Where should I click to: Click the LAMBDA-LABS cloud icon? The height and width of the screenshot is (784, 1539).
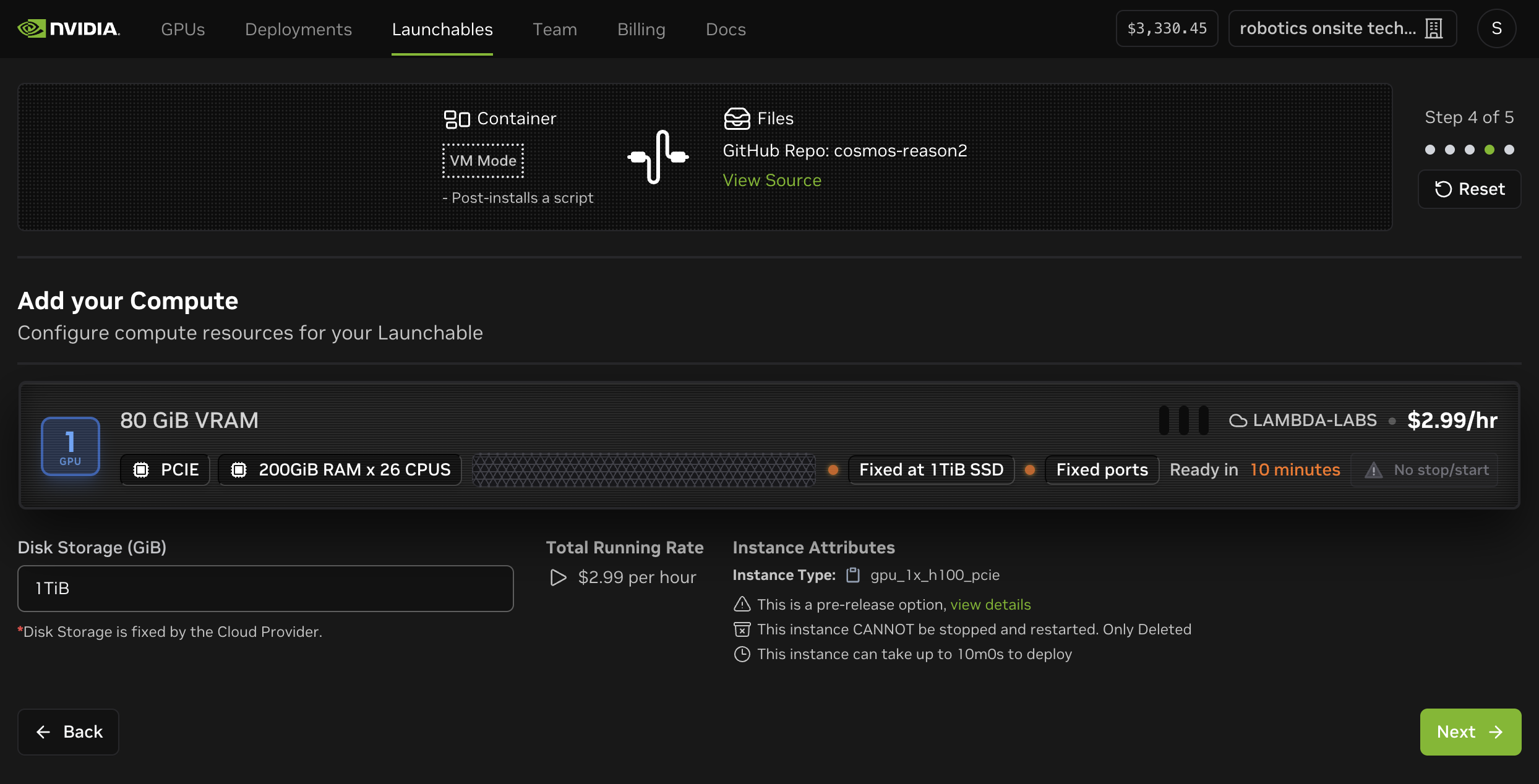1237,420
